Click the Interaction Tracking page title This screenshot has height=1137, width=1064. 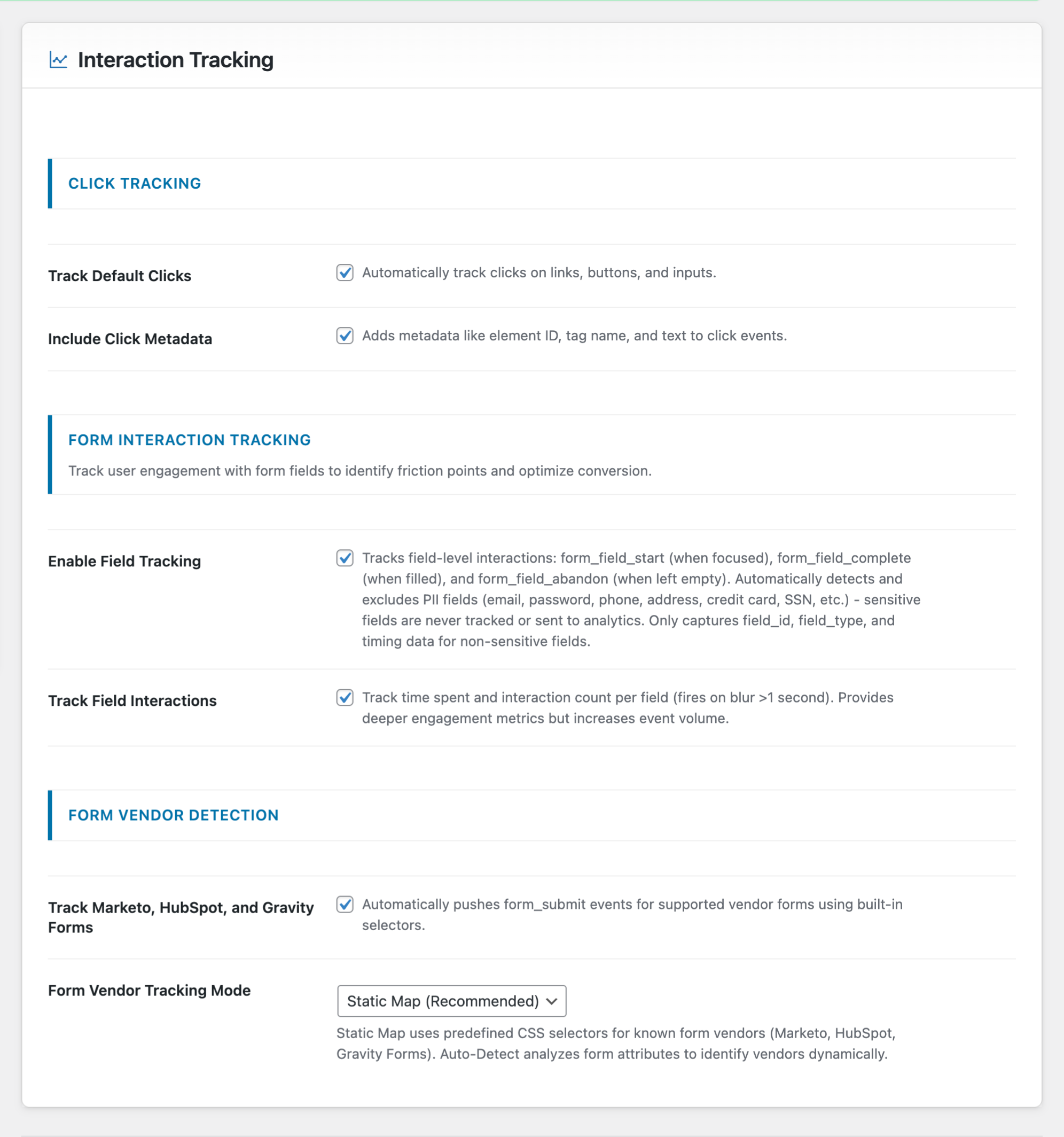175,59
